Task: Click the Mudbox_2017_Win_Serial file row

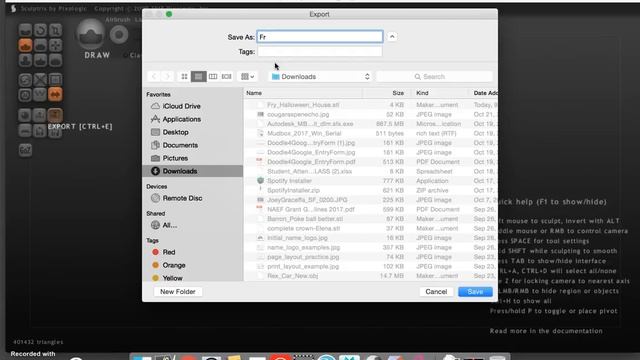Action: (x=371, y=133)
